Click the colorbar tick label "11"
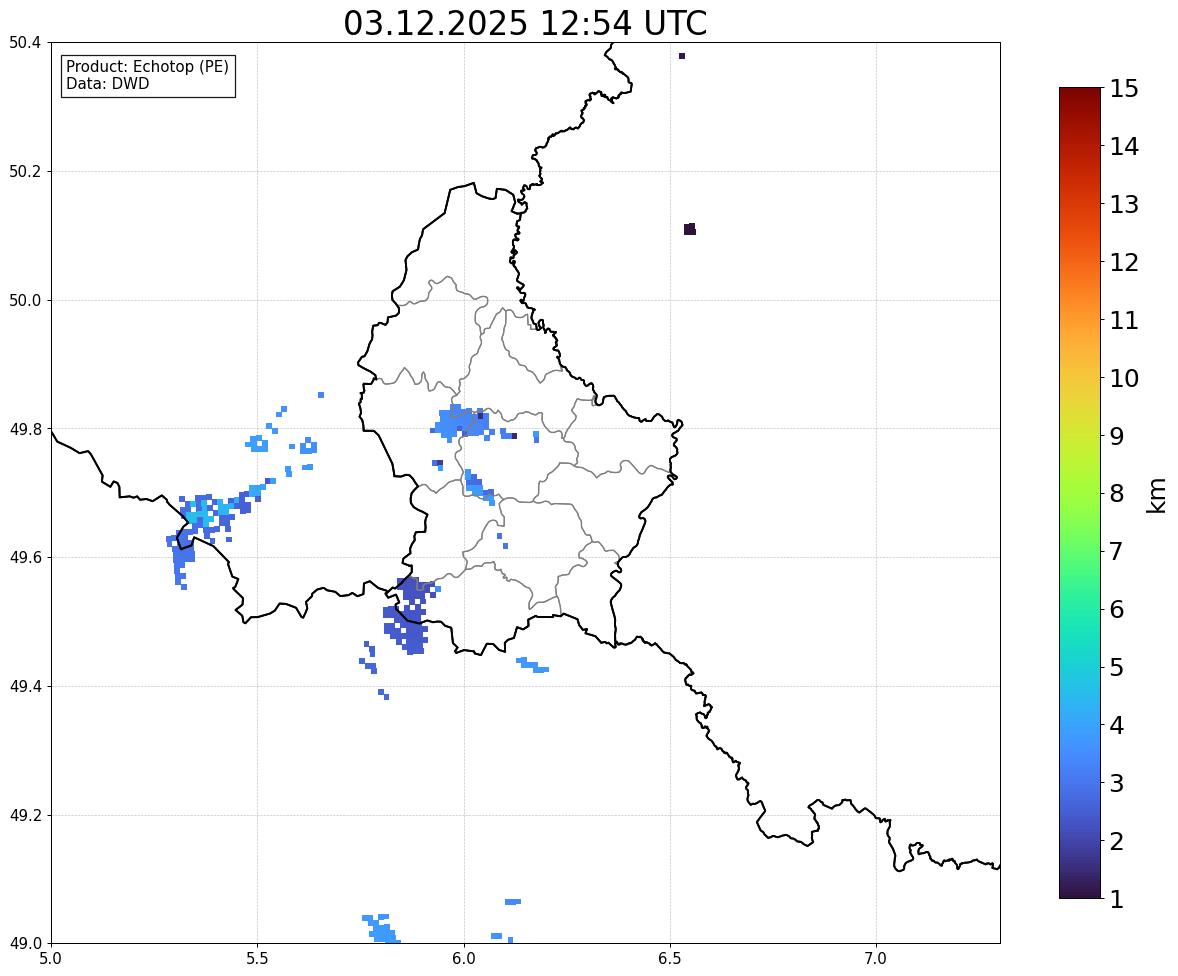 click(1124, 320)
